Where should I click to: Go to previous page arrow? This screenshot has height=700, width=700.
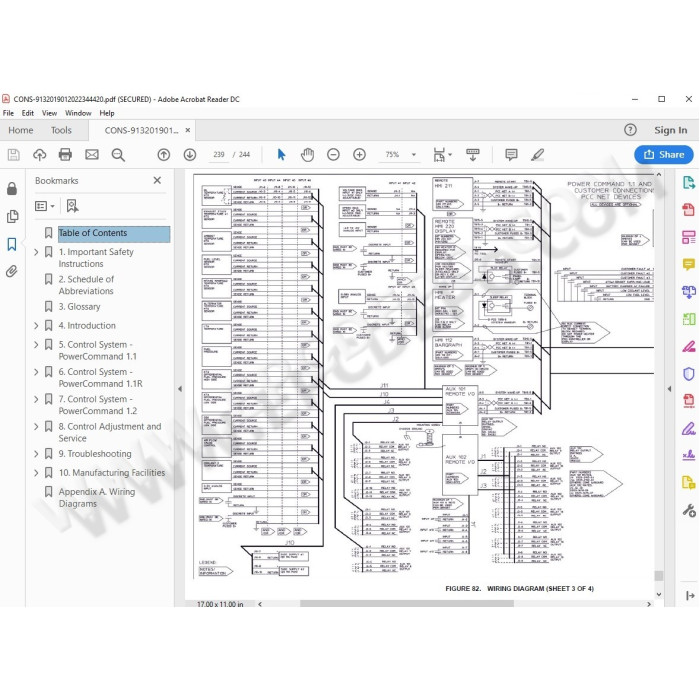coord(164,154)
